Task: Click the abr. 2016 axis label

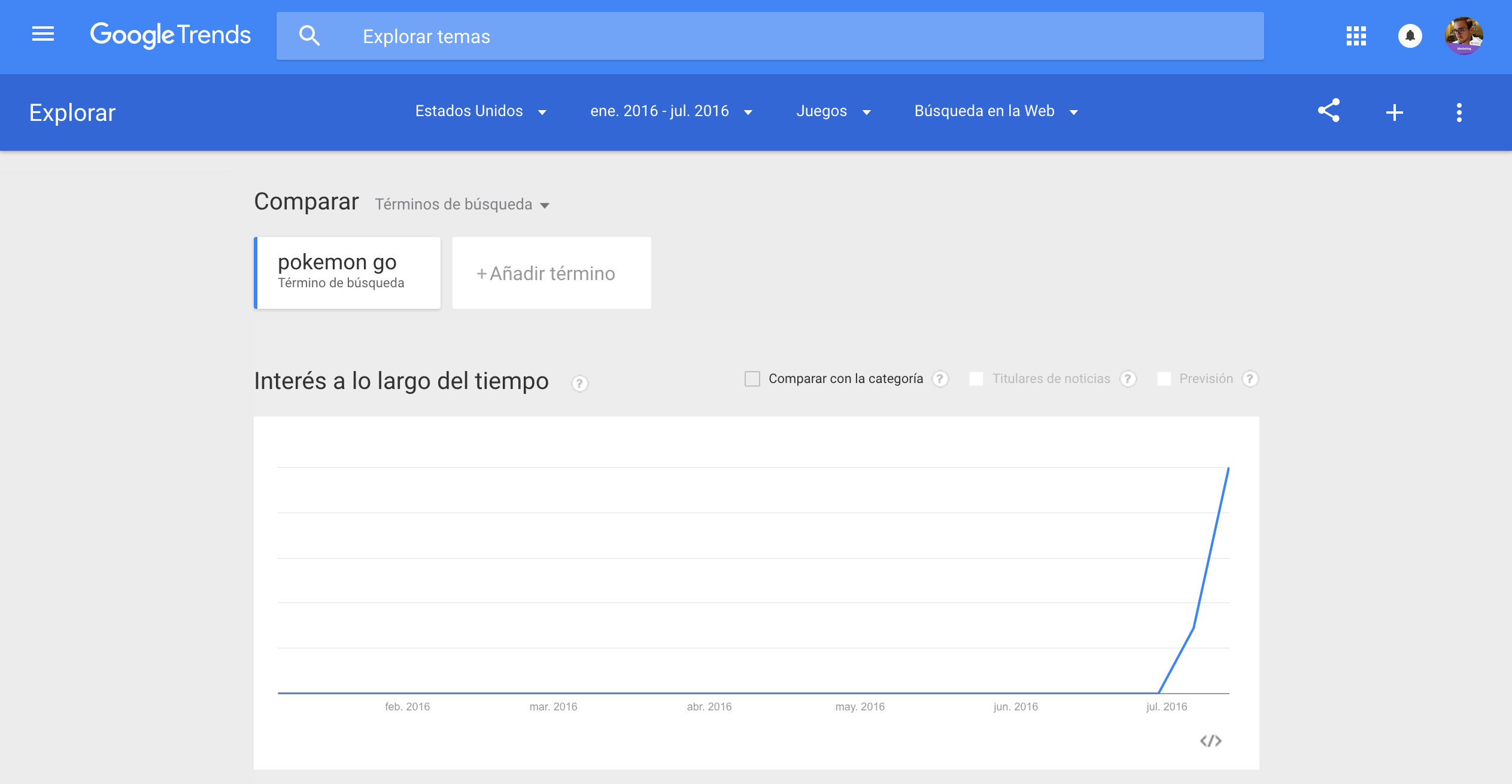Action: [x=709, y=707]
